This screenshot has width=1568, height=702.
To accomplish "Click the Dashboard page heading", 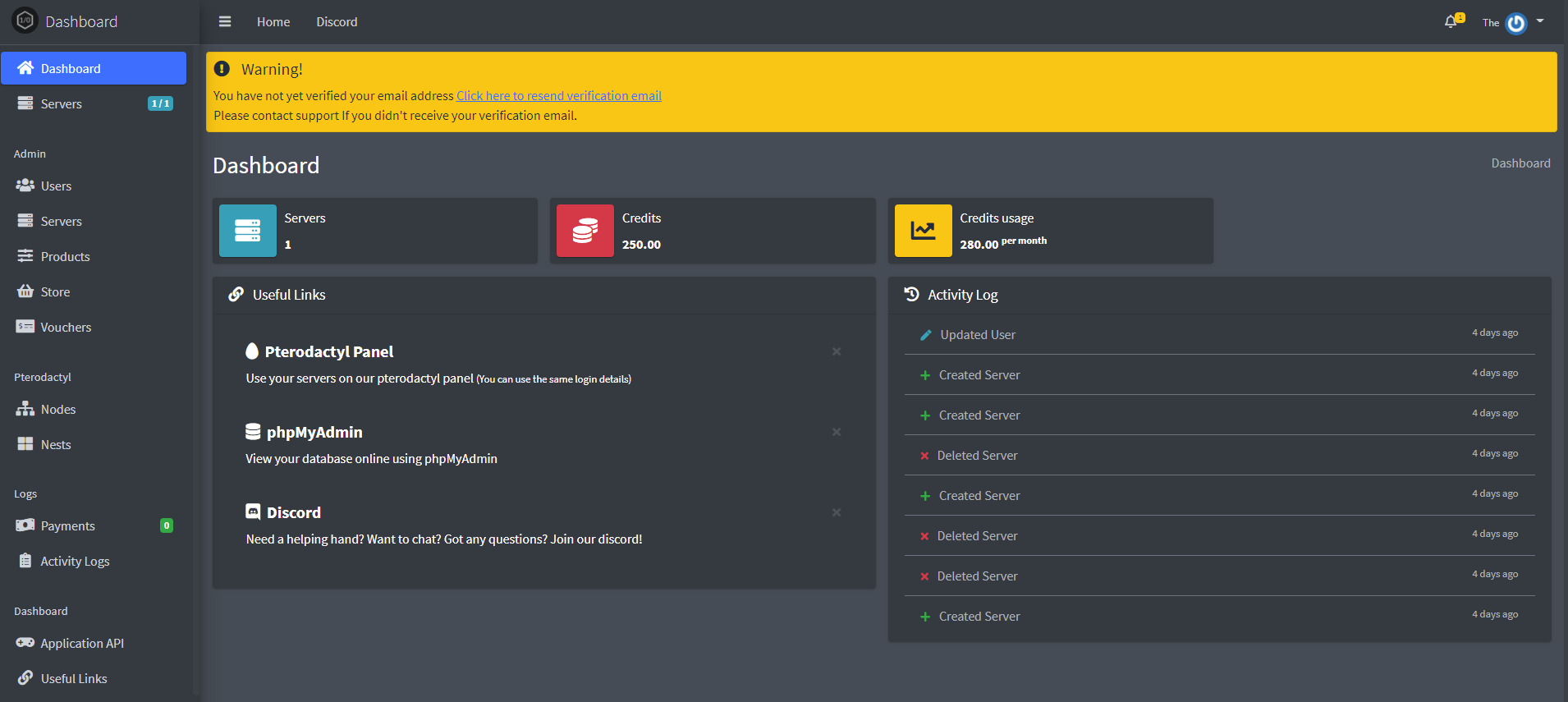I will [x=266, y=165].
